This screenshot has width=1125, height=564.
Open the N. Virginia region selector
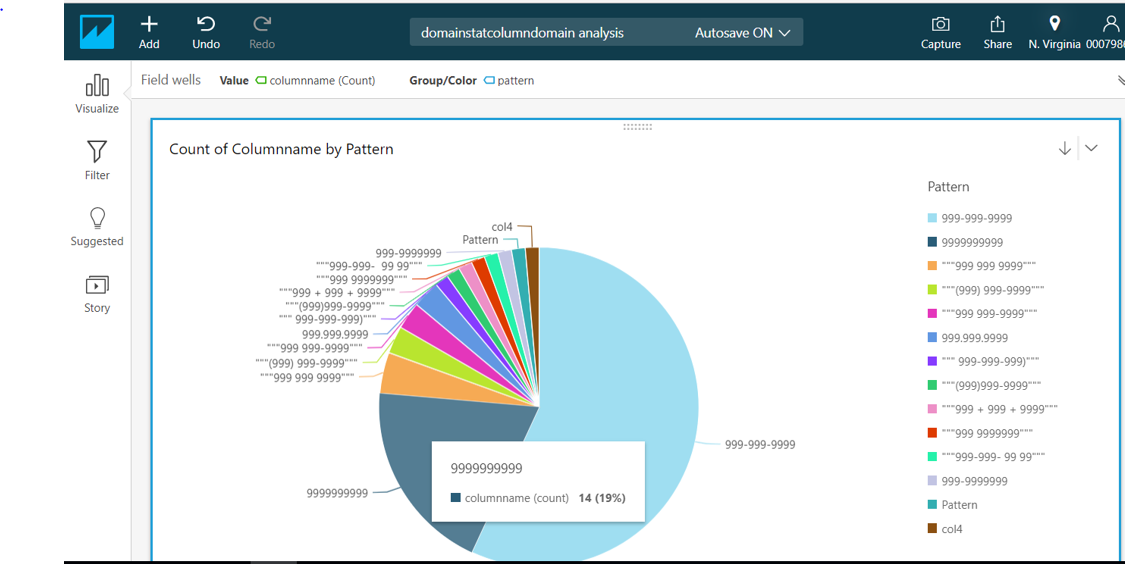point(1054,24)
